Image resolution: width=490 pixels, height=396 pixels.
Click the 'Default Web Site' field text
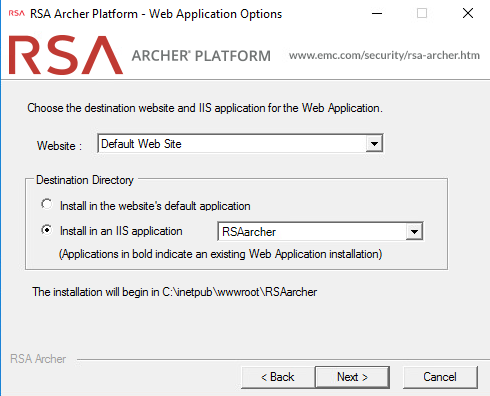point(141,144)
